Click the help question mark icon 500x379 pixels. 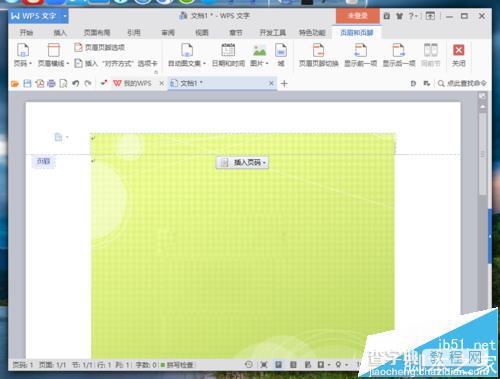pos(411,16)
